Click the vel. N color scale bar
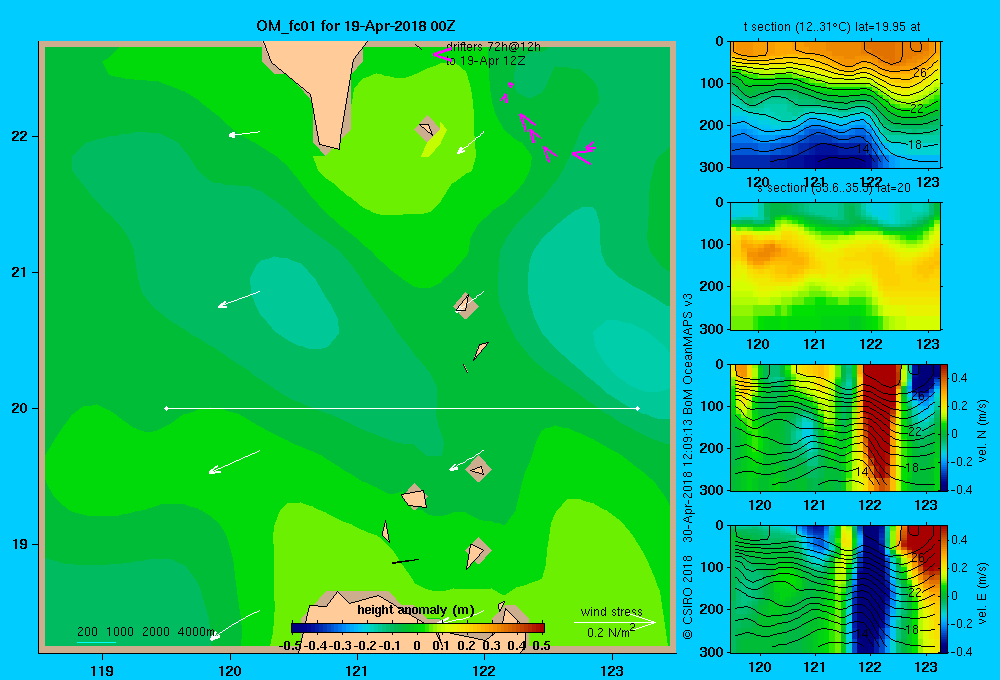Screen dimensions: 1000x680 click(x=945, y=427)
